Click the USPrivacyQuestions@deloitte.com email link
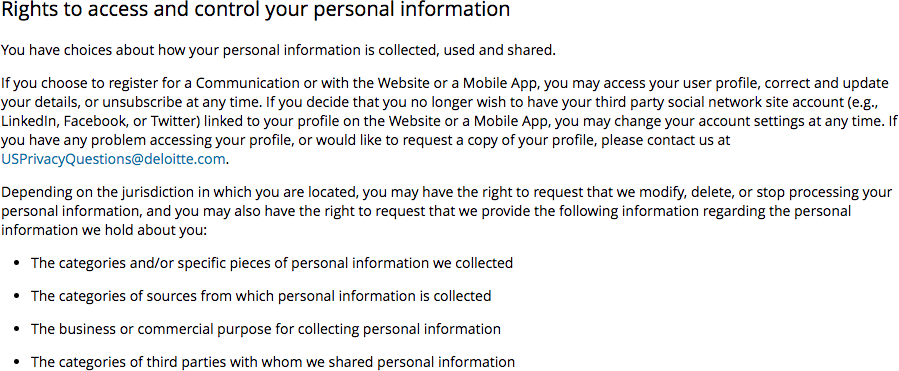The height and width of the screenshot is (371, 899). tap(113, 159)
